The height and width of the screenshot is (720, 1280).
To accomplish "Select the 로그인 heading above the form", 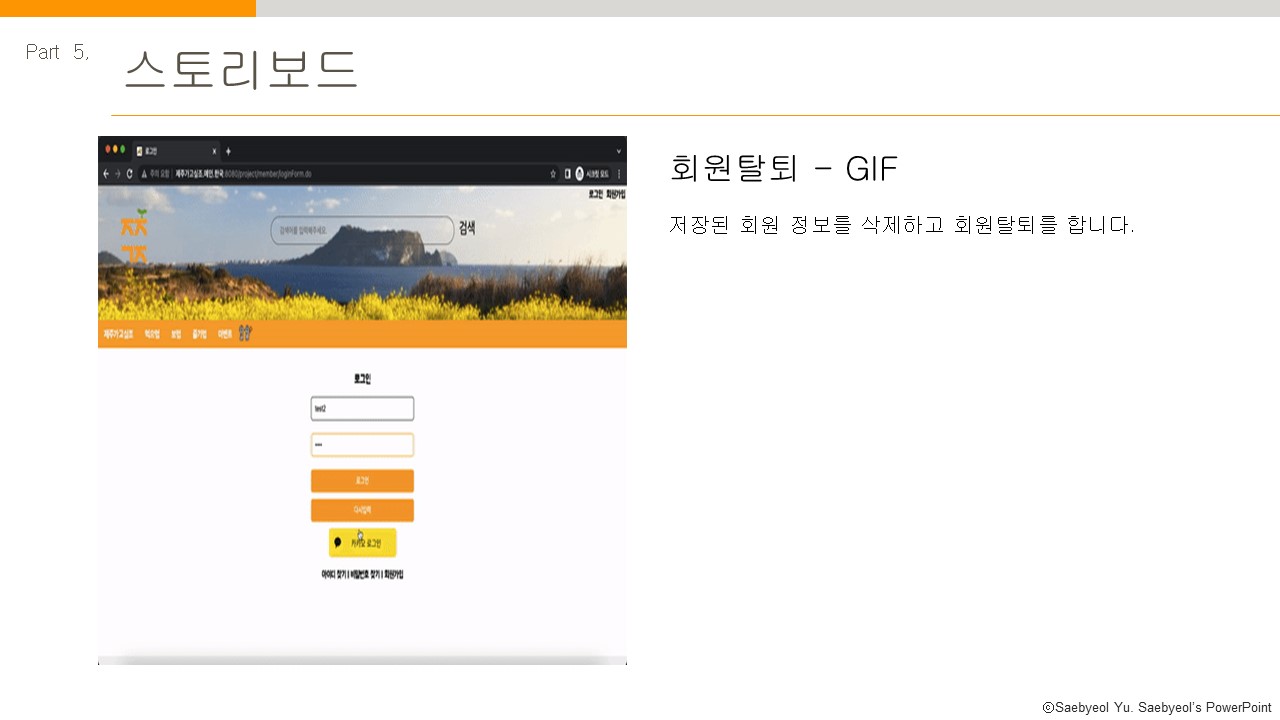I will point(362,379).
